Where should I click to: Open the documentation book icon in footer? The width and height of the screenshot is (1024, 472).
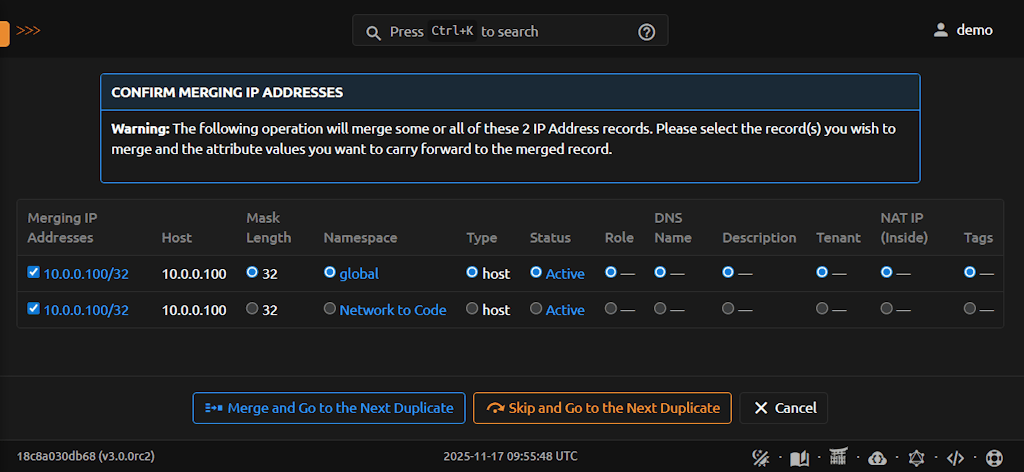pyautogui.click(x=799, y=457)
